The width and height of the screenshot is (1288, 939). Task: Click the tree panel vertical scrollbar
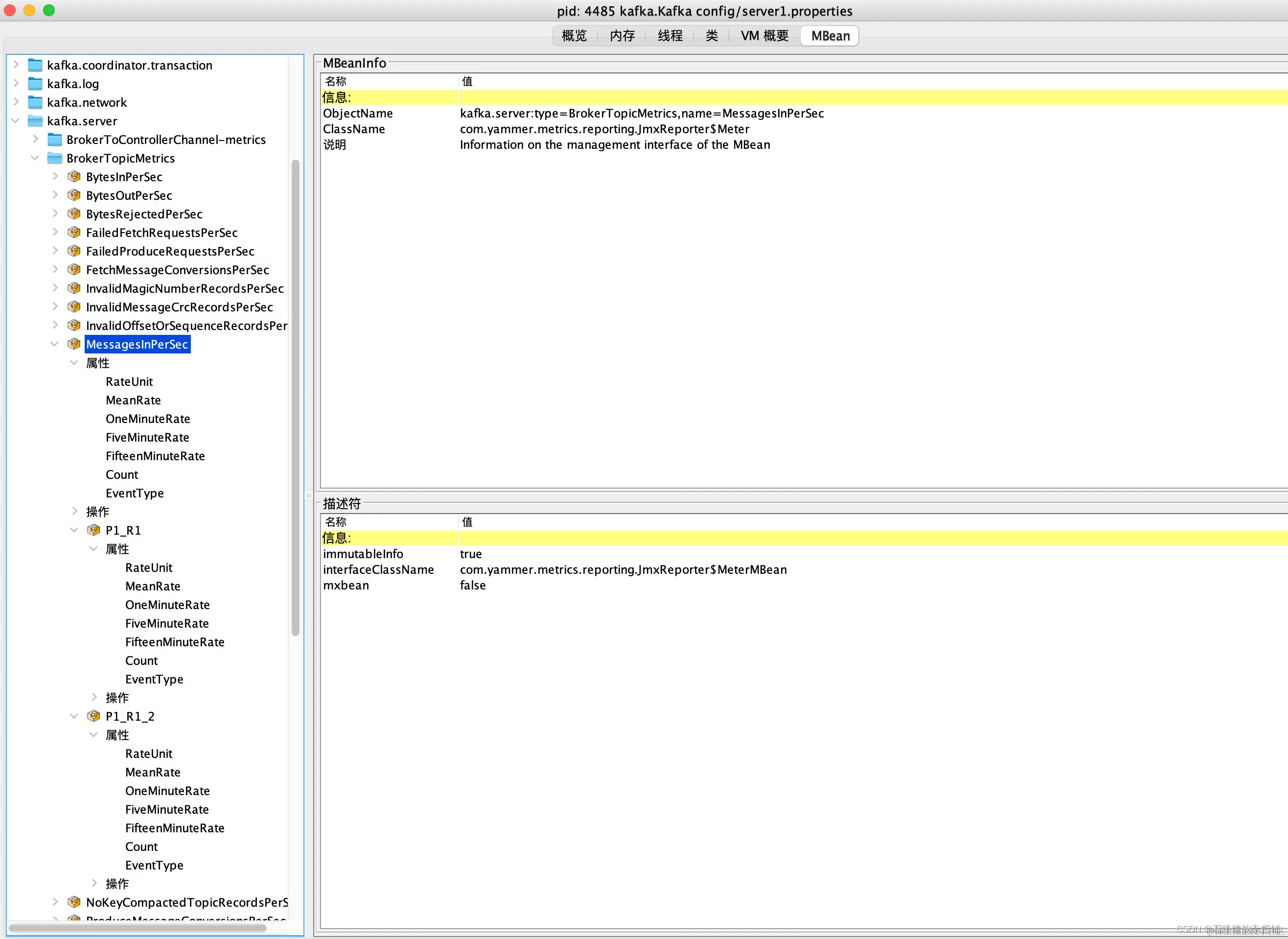click(296, 398)
